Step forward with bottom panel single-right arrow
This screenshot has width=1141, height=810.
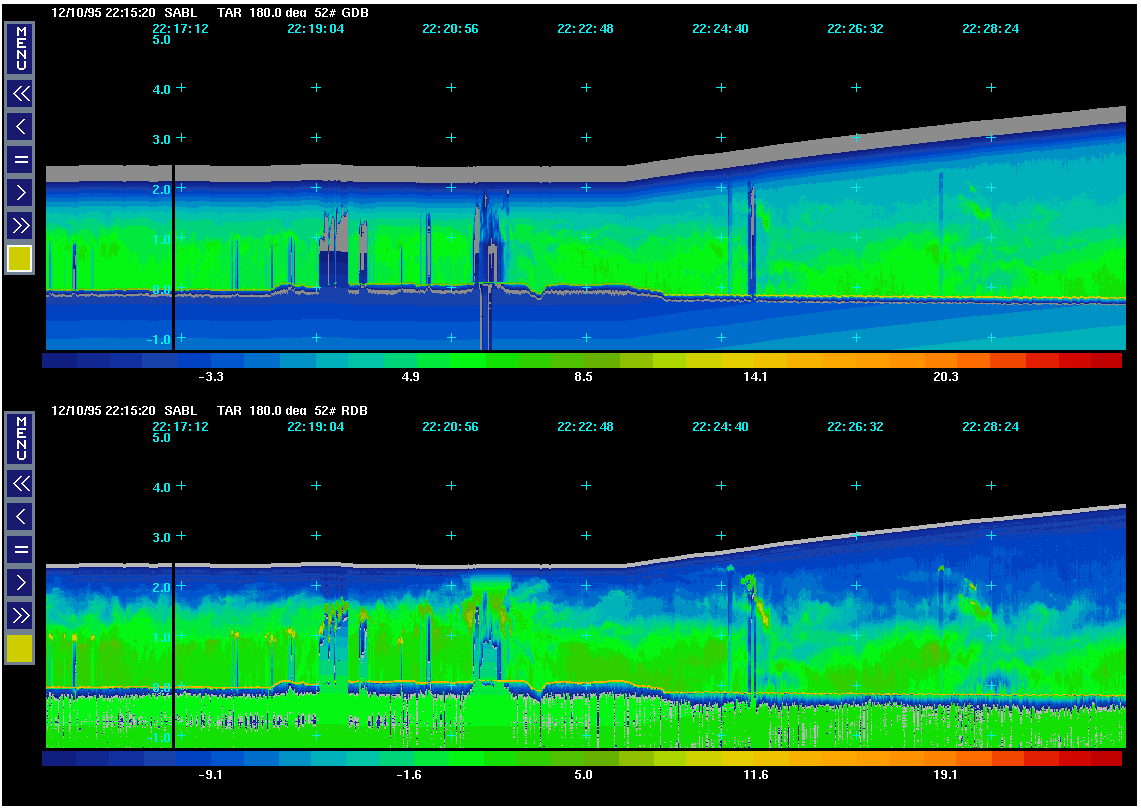[x=20, y=582]
